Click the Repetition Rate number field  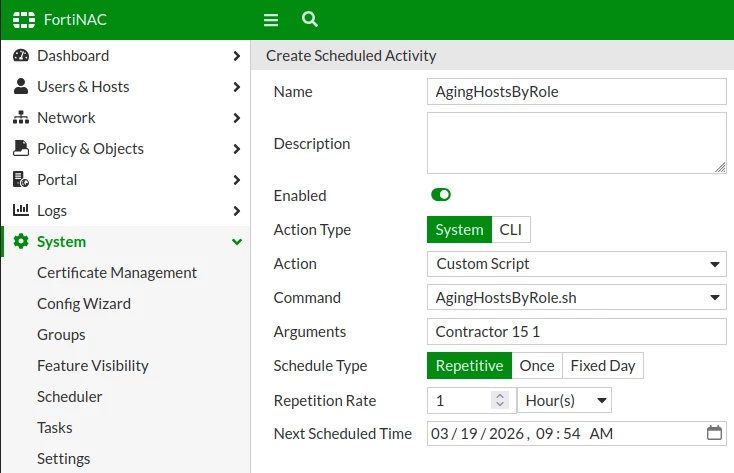point(472,400)
